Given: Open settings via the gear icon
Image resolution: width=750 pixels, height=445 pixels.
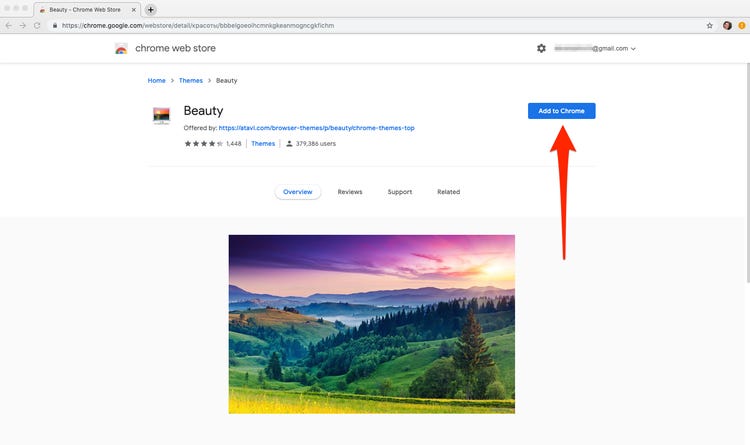Looking at the screenshot, I should 541,48.
